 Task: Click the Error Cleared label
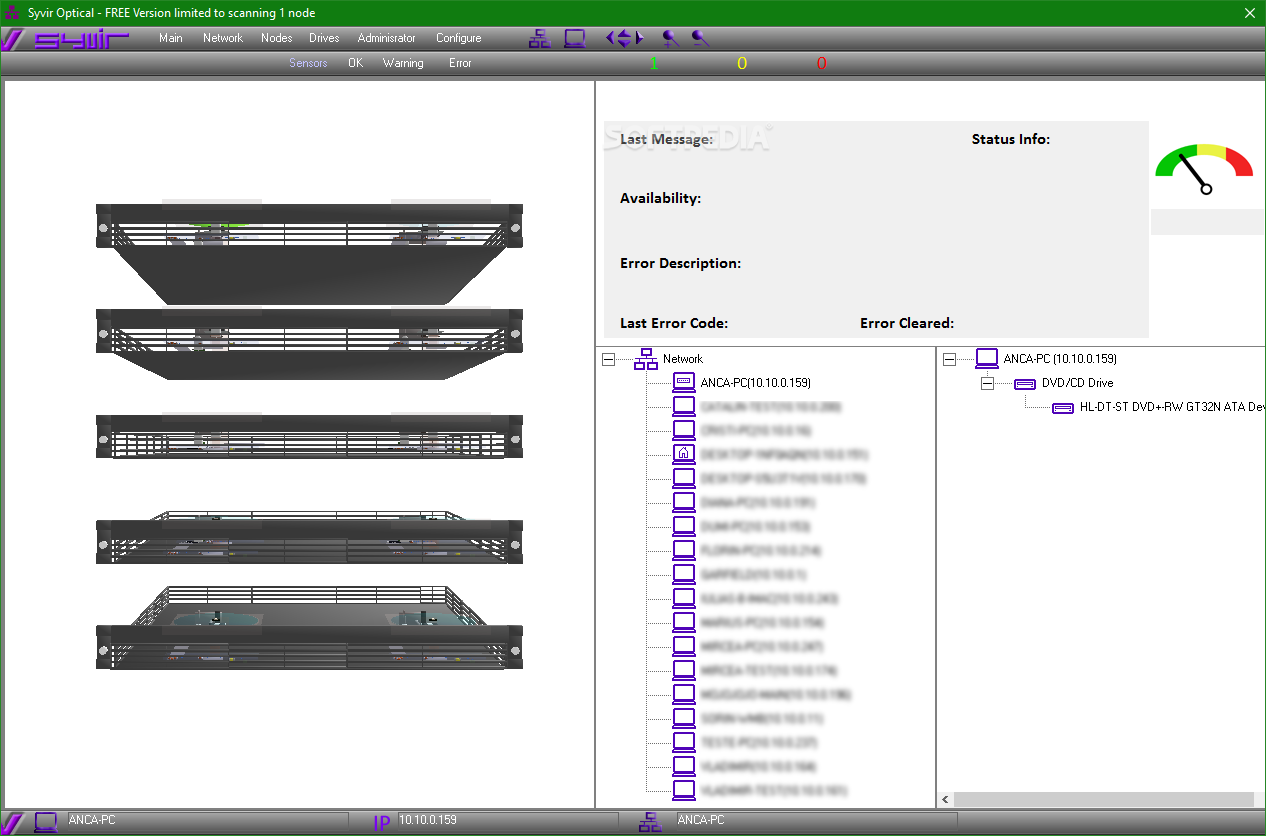[x=907, y=323]
